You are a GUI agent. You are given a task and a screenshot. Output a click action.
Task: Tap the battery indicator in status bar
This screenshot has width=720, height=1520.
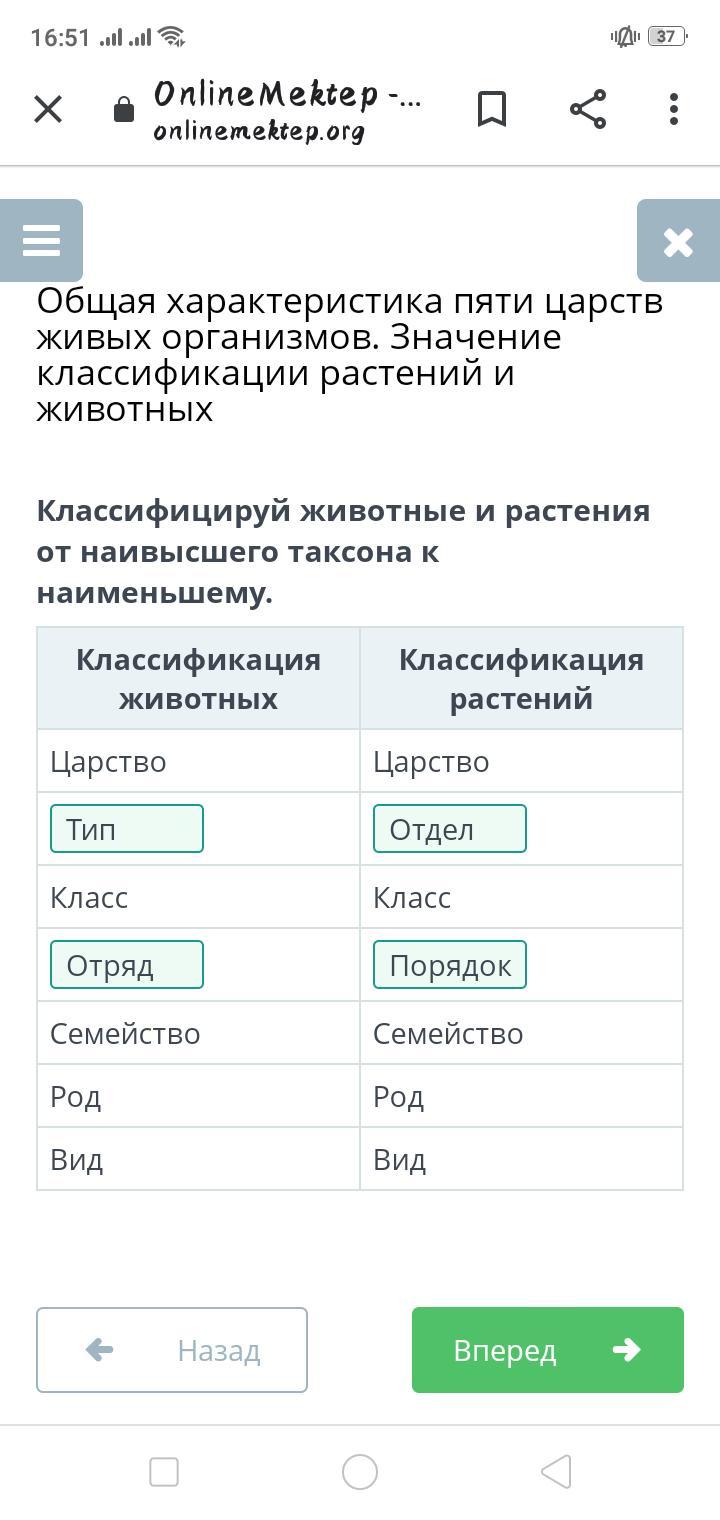point(667,37)
